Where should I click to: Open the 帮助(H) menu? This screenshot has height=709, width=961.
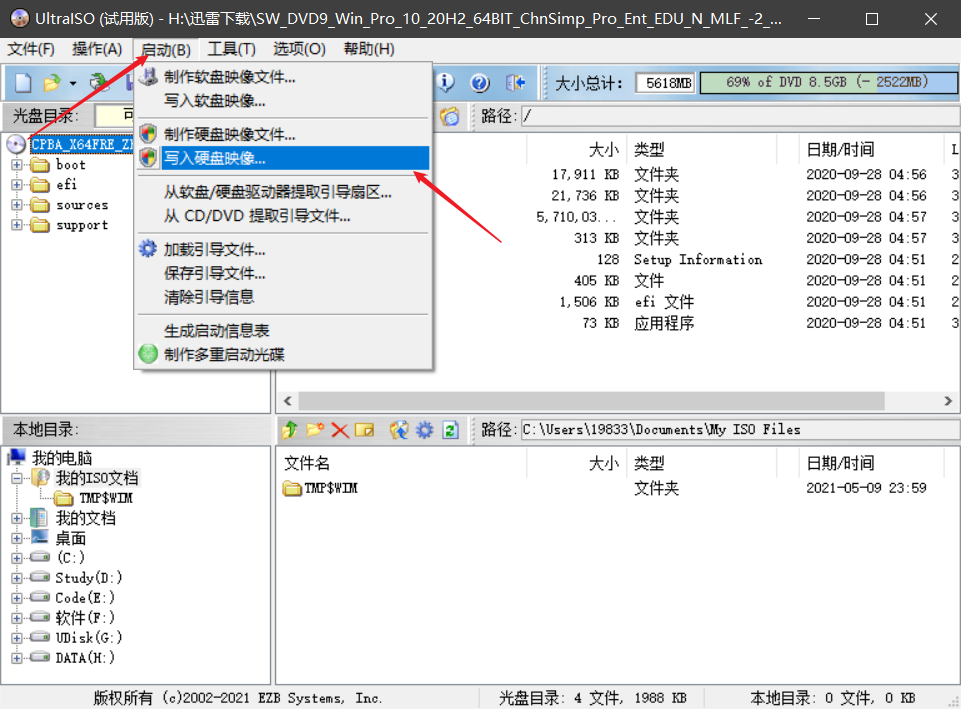click(369, 49)
